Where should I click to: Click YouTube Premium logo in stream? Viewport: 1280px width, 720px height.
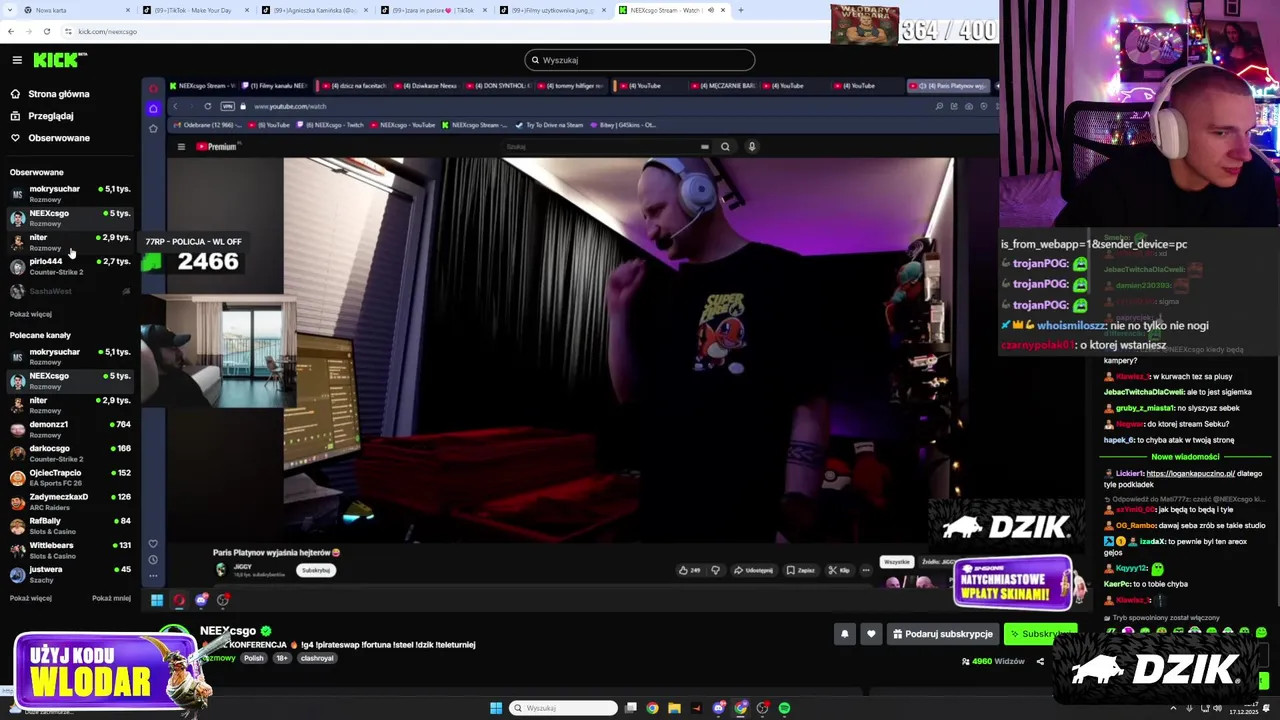tap(216, 147)
